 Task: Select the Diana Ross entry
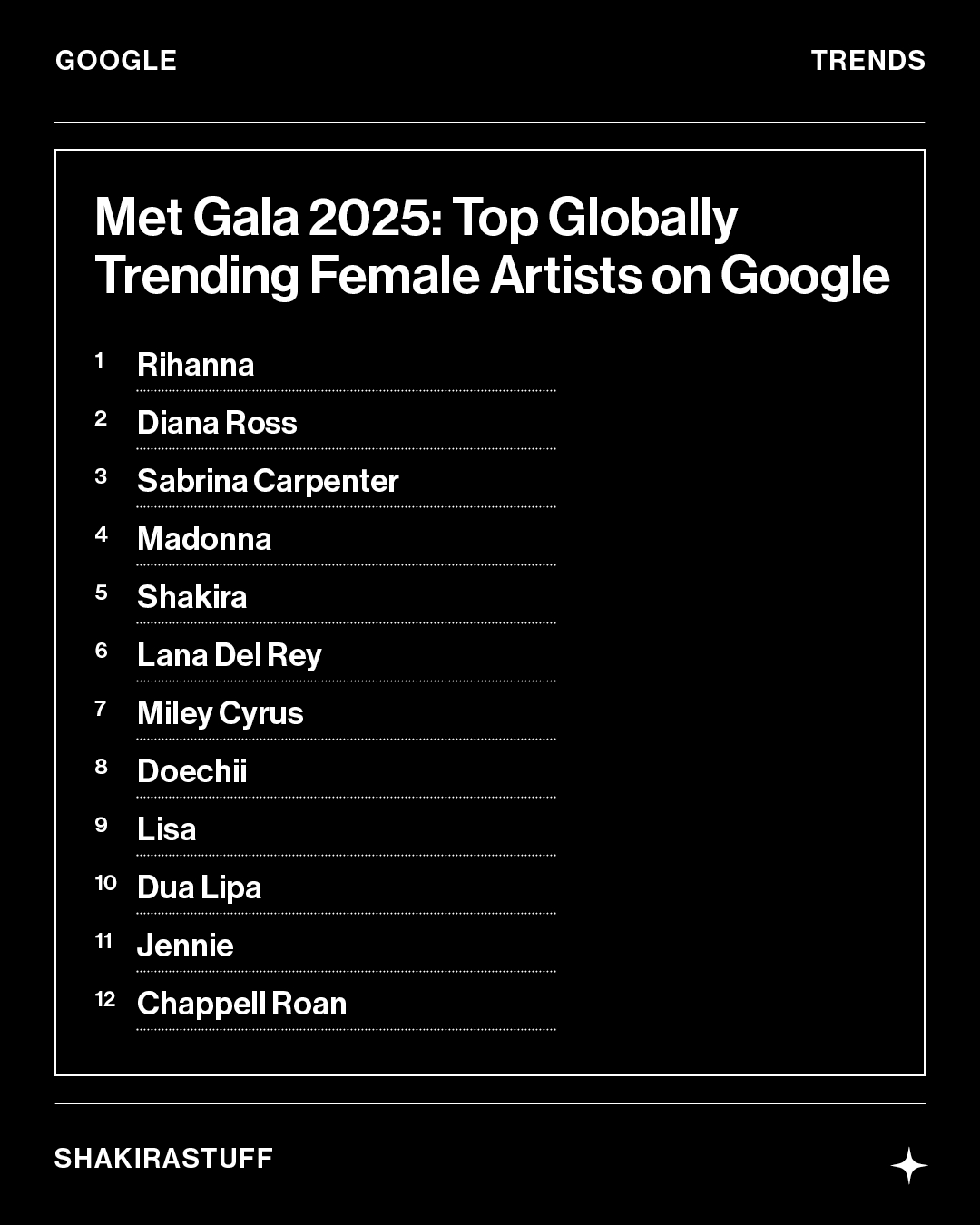217,423
